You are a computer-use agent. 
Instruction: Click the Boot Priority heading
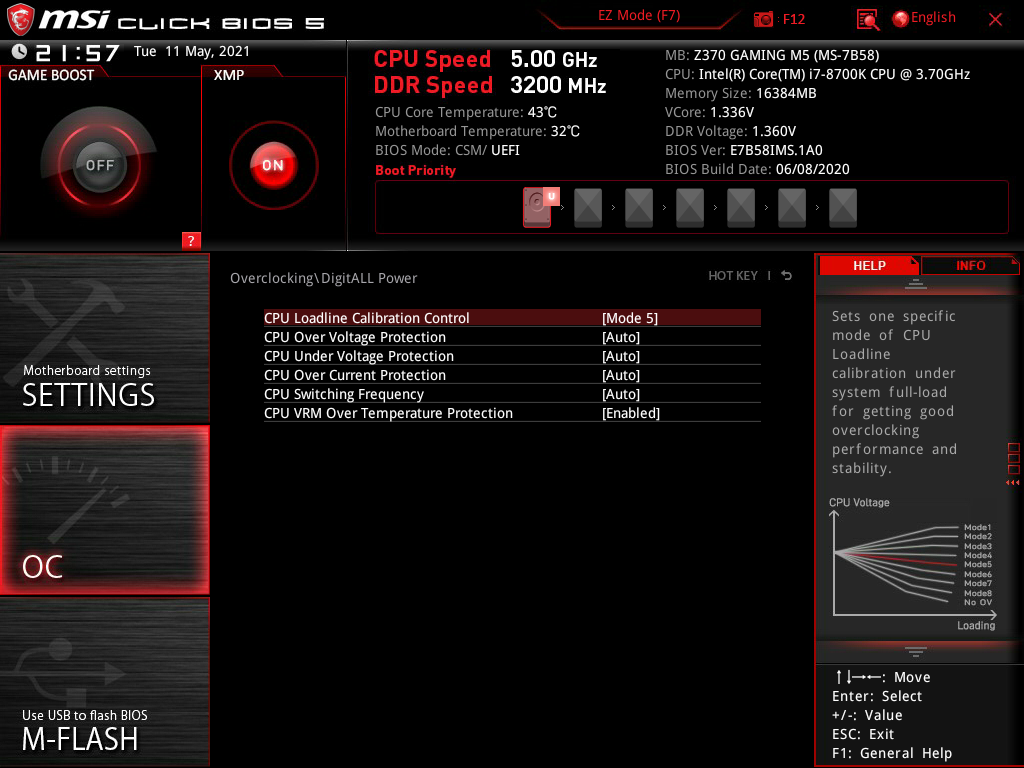[415, 170]
